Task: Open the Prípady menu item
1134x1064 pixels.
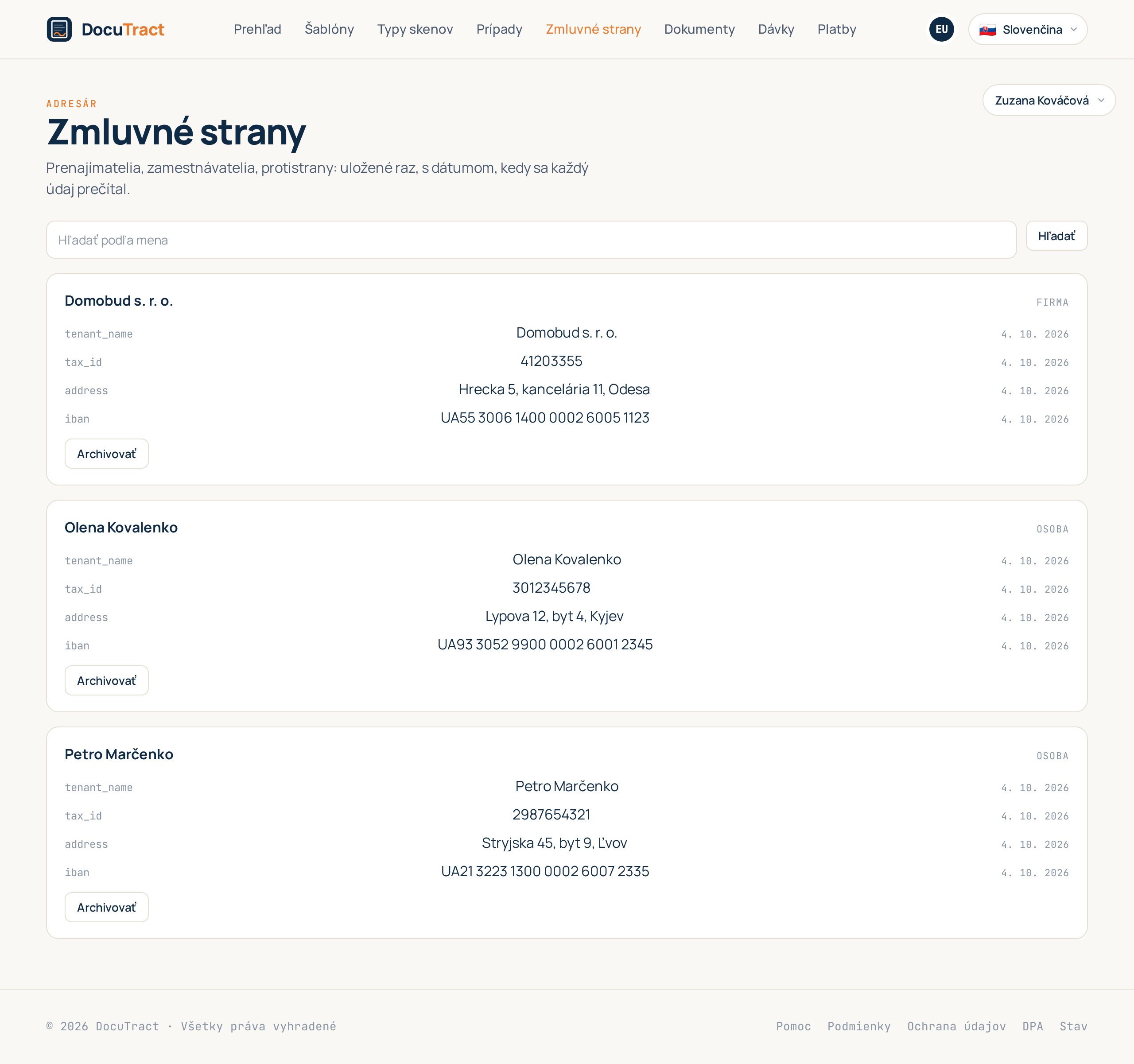Action: [499, 29]
